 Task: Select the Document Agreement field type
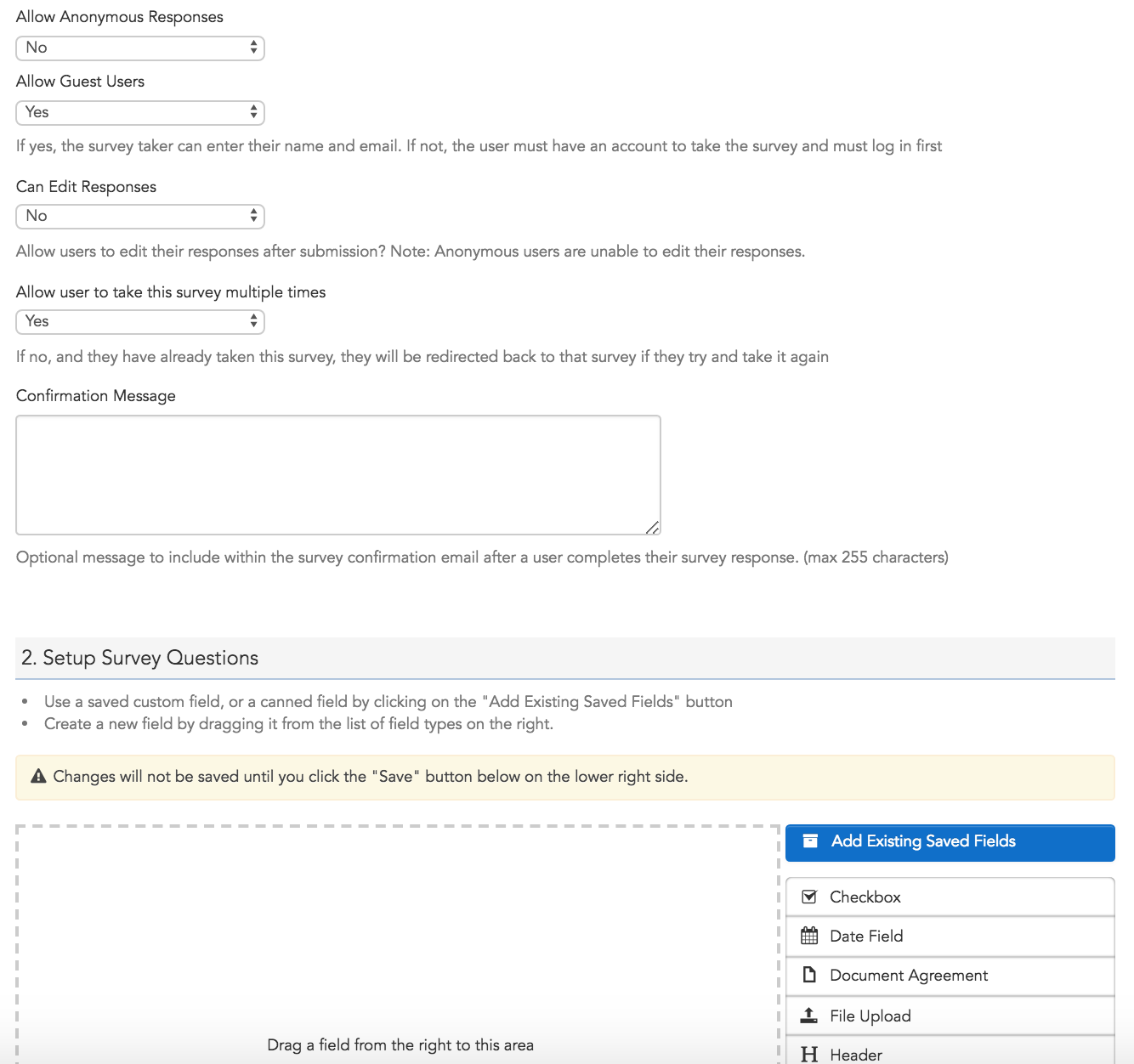click(950, 976)
